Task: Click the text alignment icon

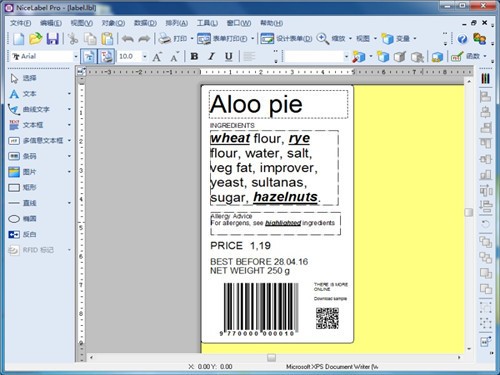Action: (x=249, y=56)
